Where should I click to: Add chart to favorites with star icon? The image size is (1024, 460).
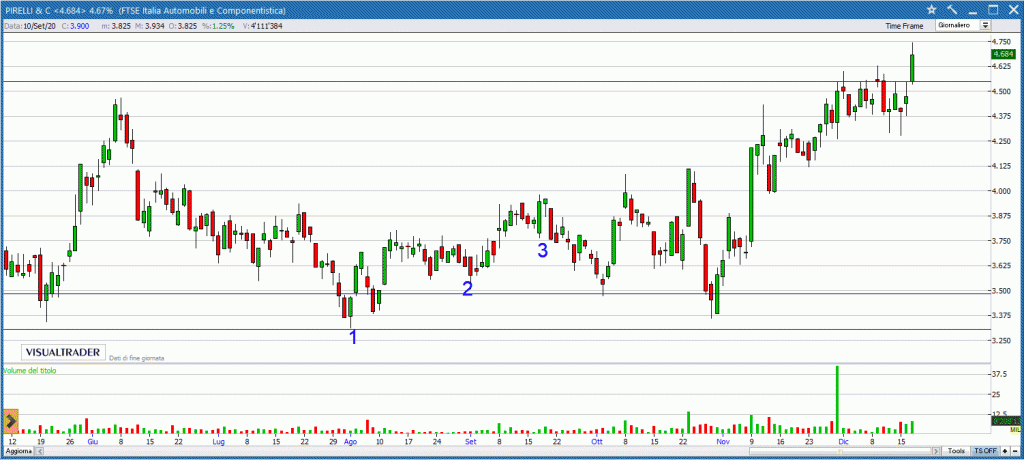[931, 9]
